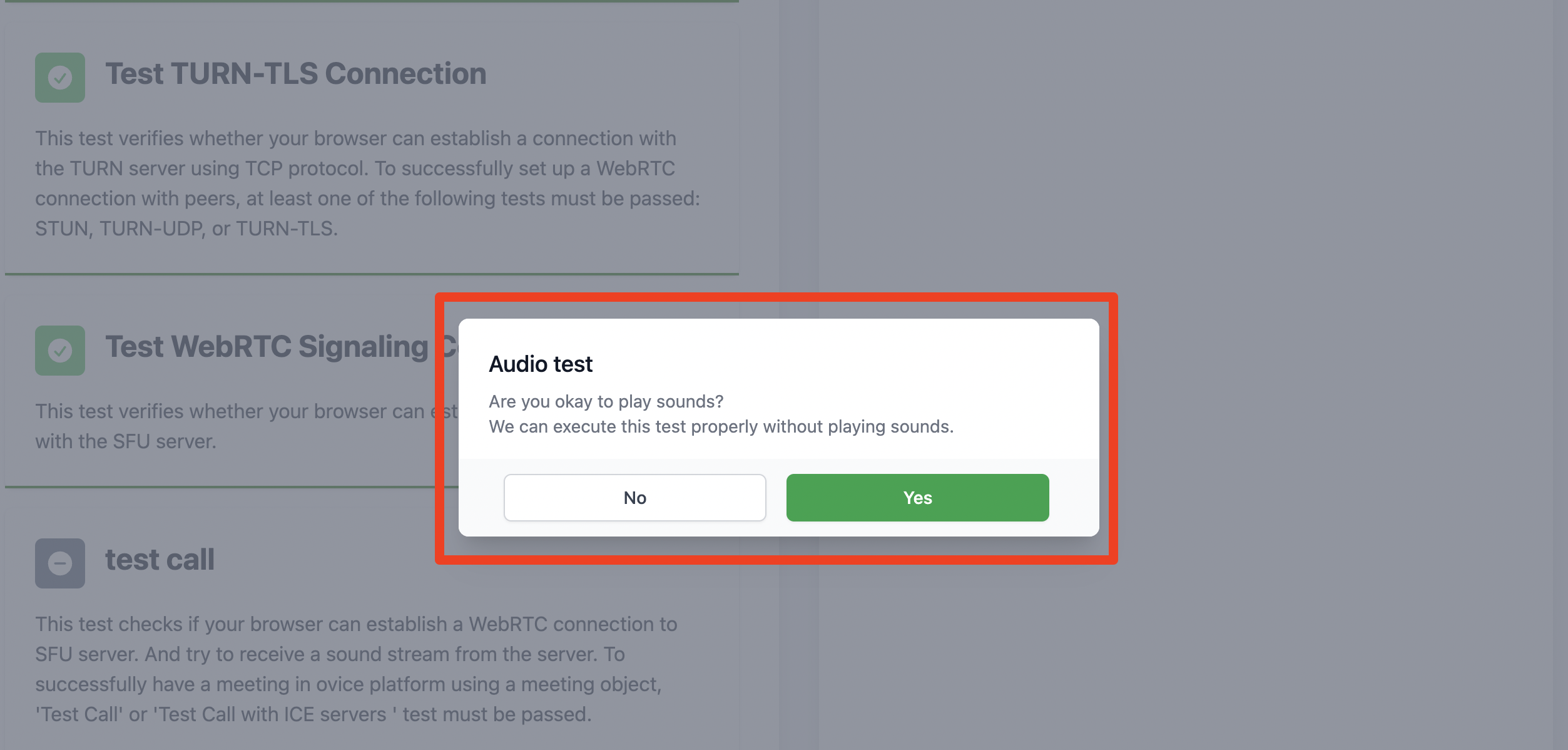This screenshot has width=1568, height=750.
Task: Click the SFU server signaling description text
Action: tap(247, 426)
